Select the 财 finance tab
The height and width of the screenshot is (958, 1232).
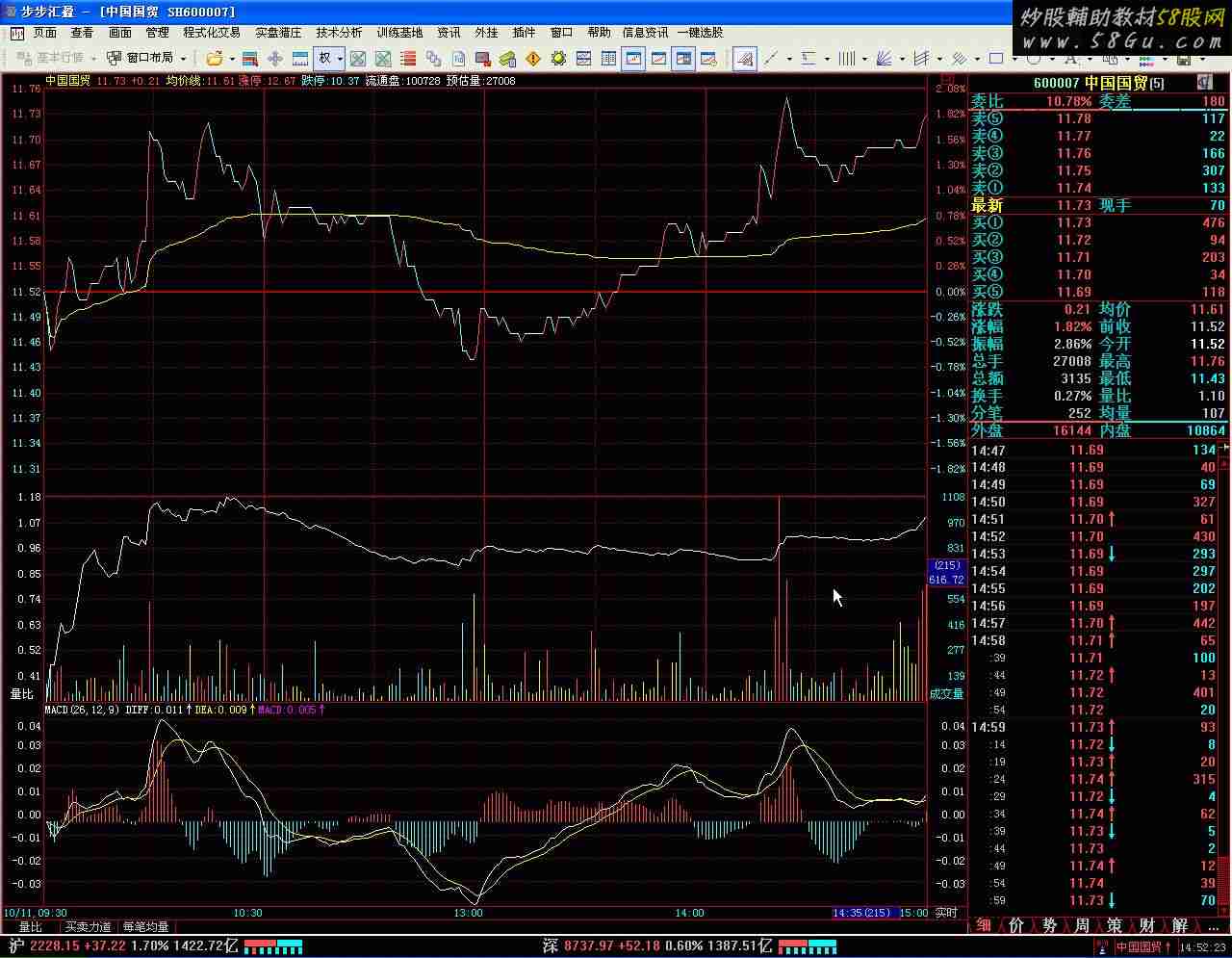coord(1147,925)
